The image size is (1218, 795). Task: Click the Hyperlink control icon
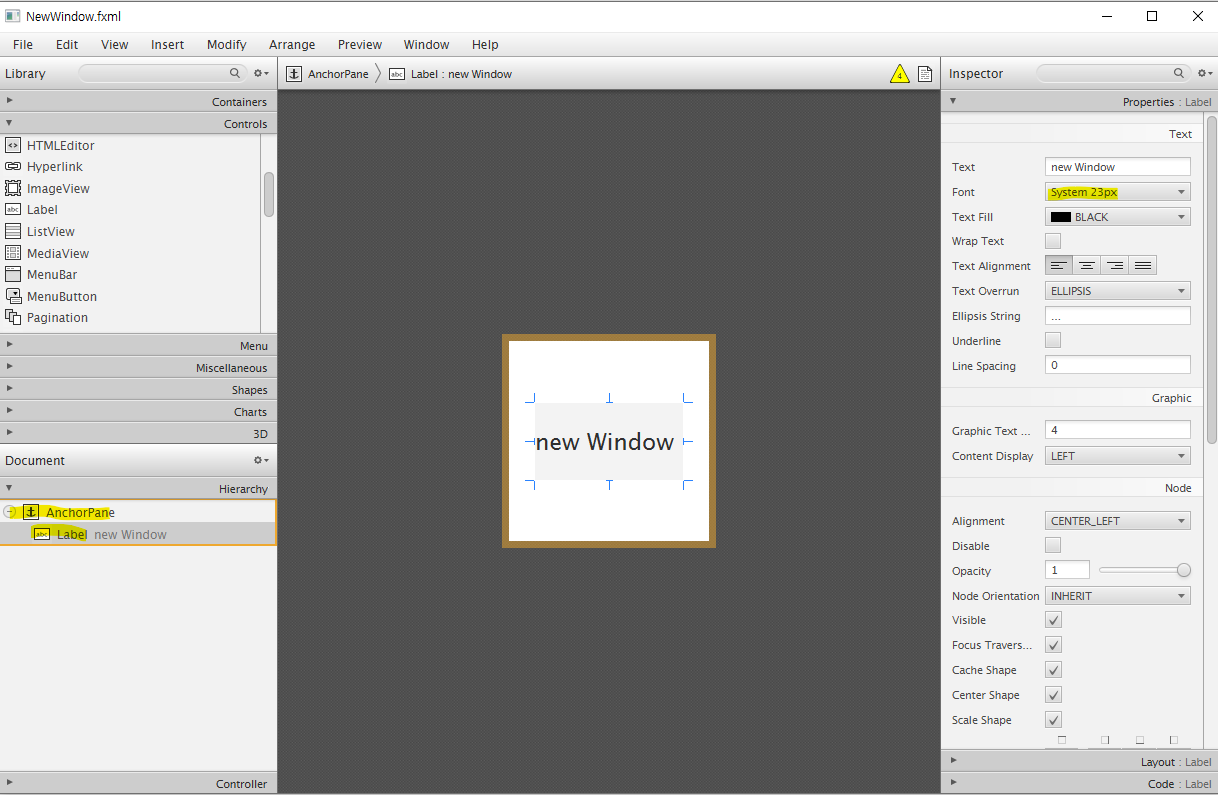[13, 167]
